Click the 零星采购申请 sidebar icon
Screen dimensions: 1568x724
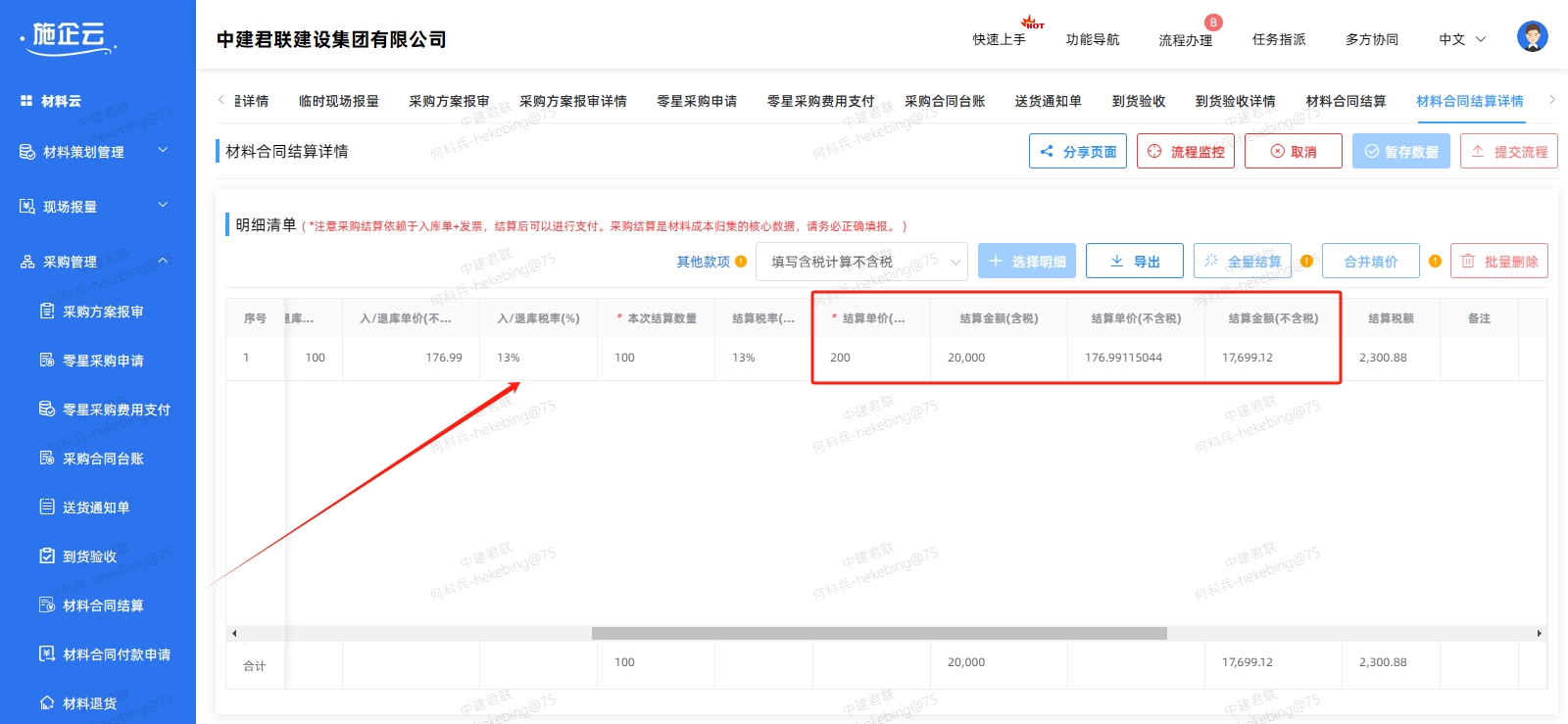click(x=47, y=360)
